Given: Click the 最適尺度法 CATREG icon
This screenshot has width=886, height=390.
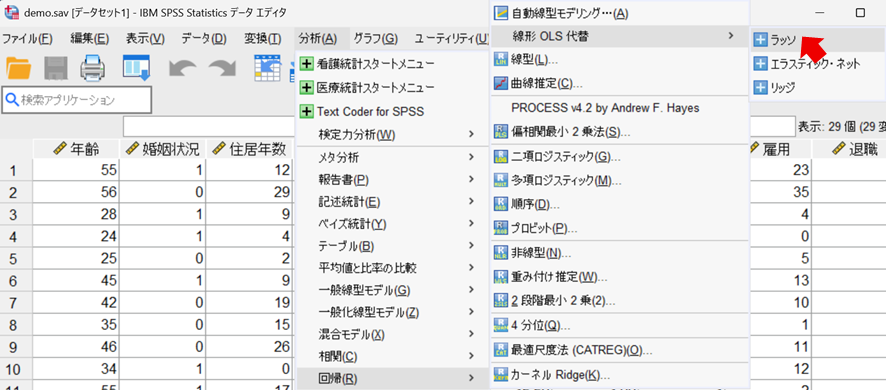Looking at the screenshot, I should (501, 350).
